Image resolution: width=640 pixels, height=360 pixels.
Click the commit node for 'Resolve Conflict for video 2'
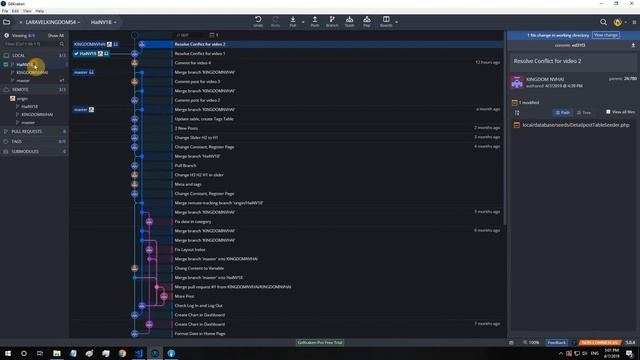point(142,44)
